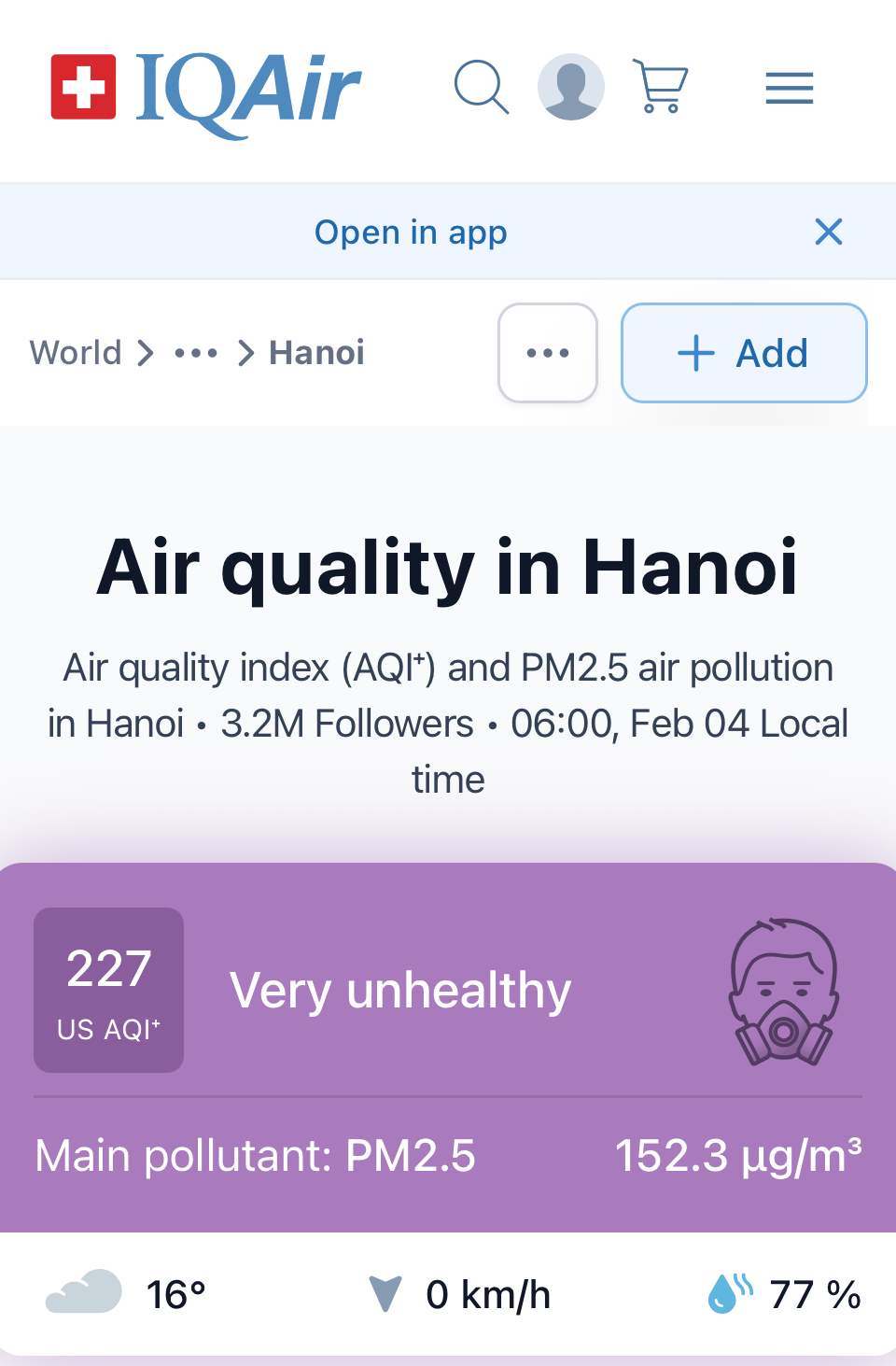
Task: Dismiss the Open in app banner
Action: (x=829, y=232)
